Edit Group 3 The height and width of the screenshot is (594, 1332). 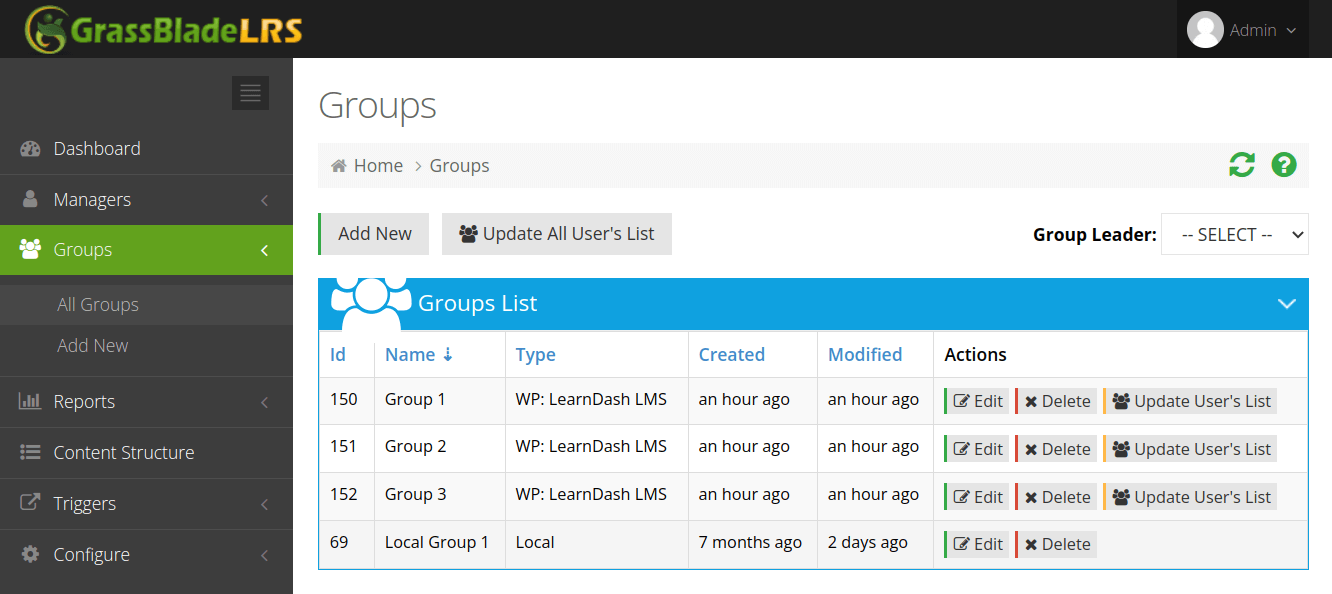(x=976, y=497)
